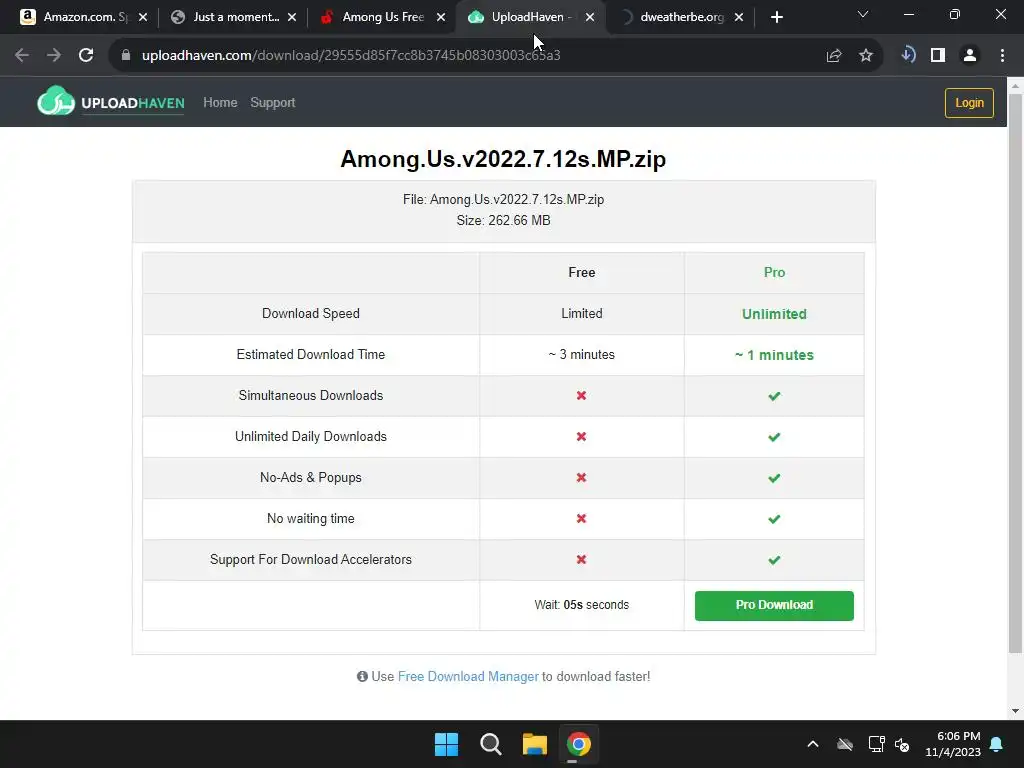
Task: Click the green check for No waiting time
Action: [x=774, y=519]
